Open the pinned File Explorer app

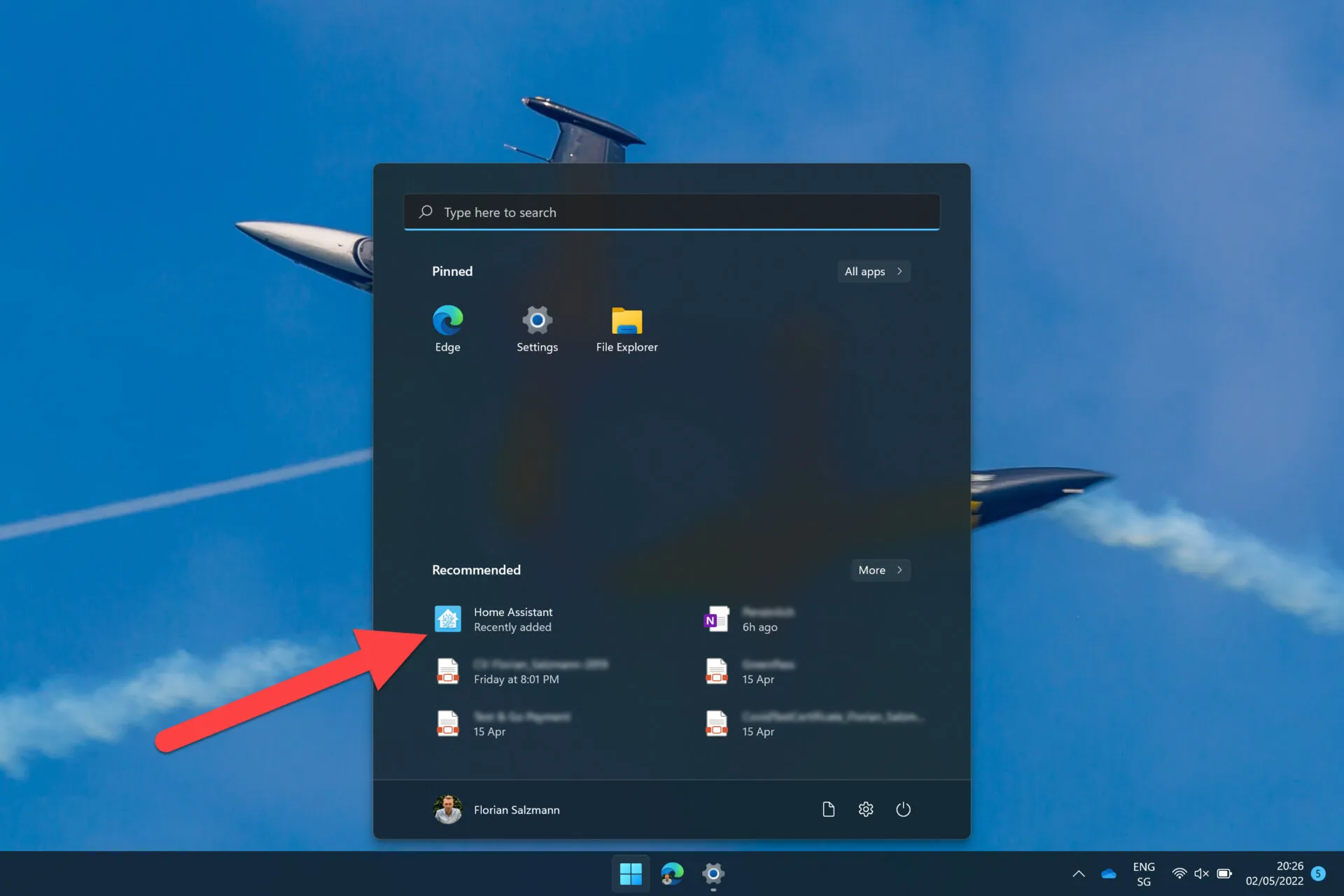(626, 329)
